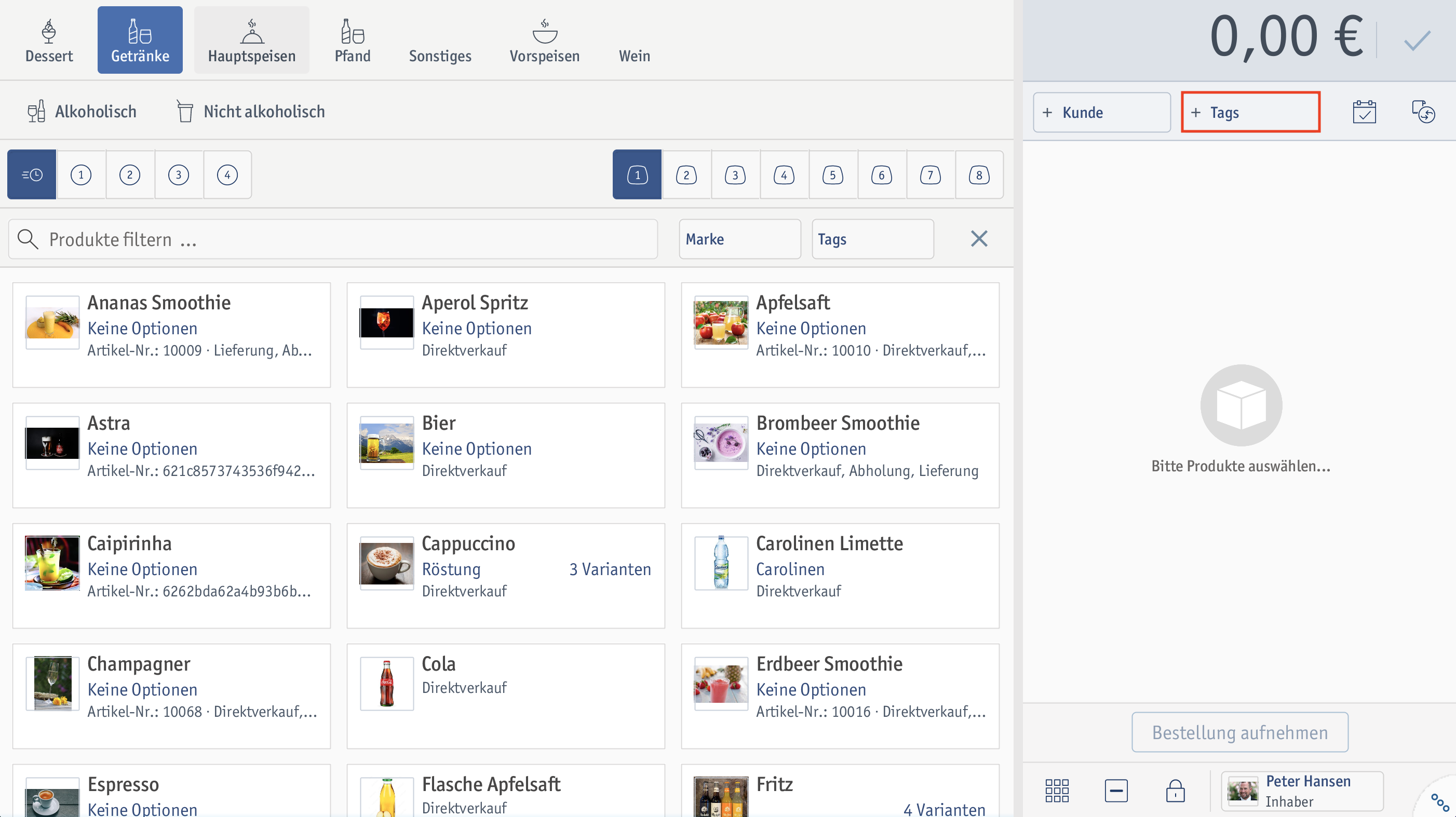The image size is (1456, 817).
Task: Add Carolinen Limette to order
Action: coord(840,576)
